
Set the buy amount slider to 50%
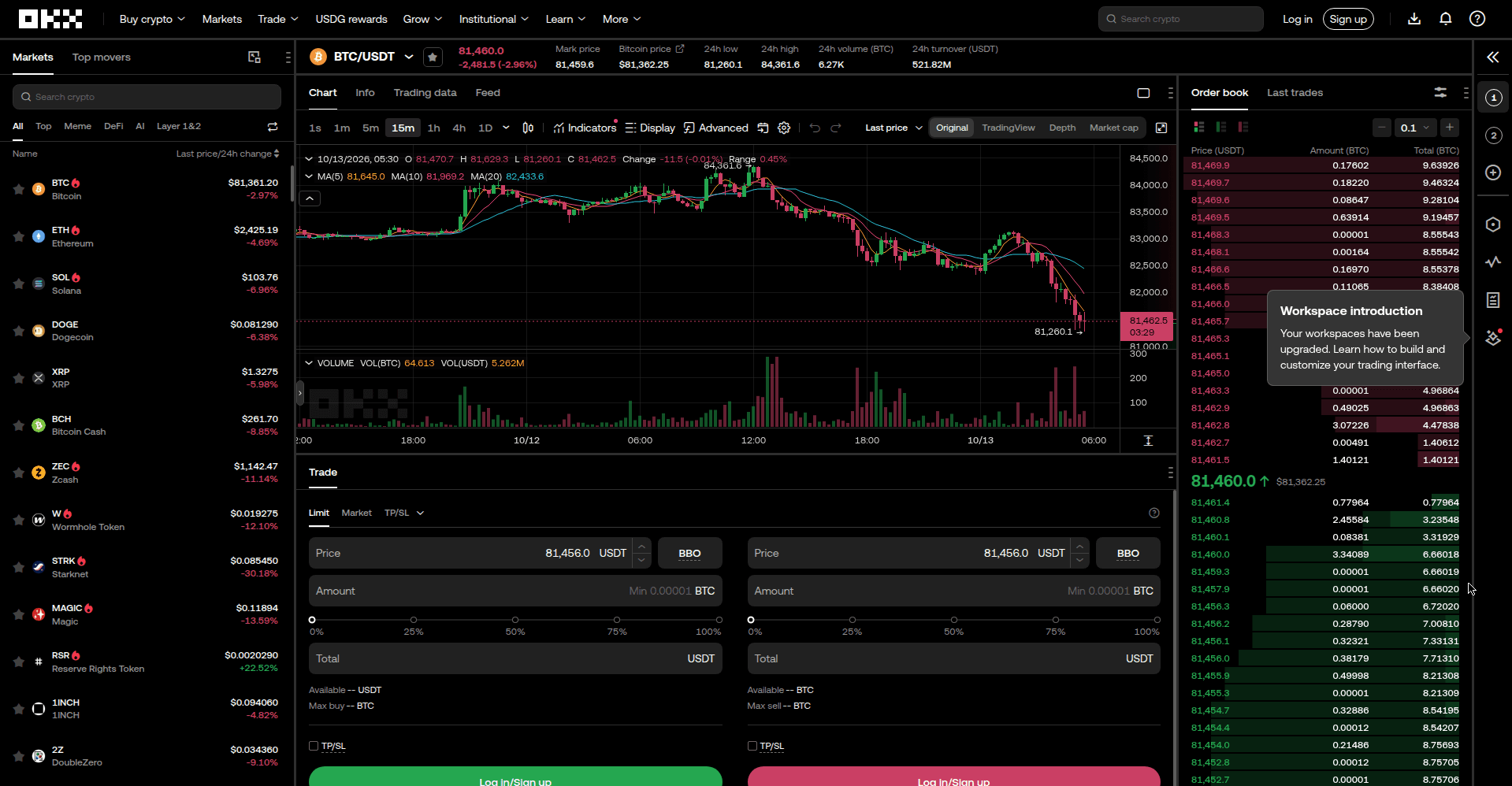515,620
